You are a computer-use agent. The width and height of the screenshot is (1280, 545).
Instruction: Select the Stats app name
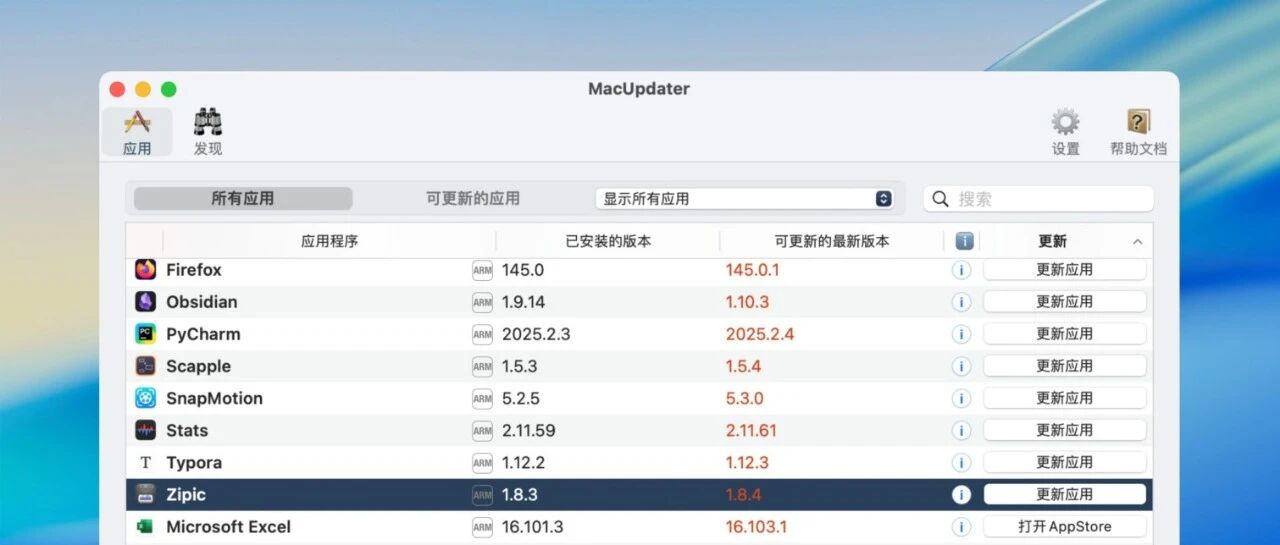tap(187, 430)
